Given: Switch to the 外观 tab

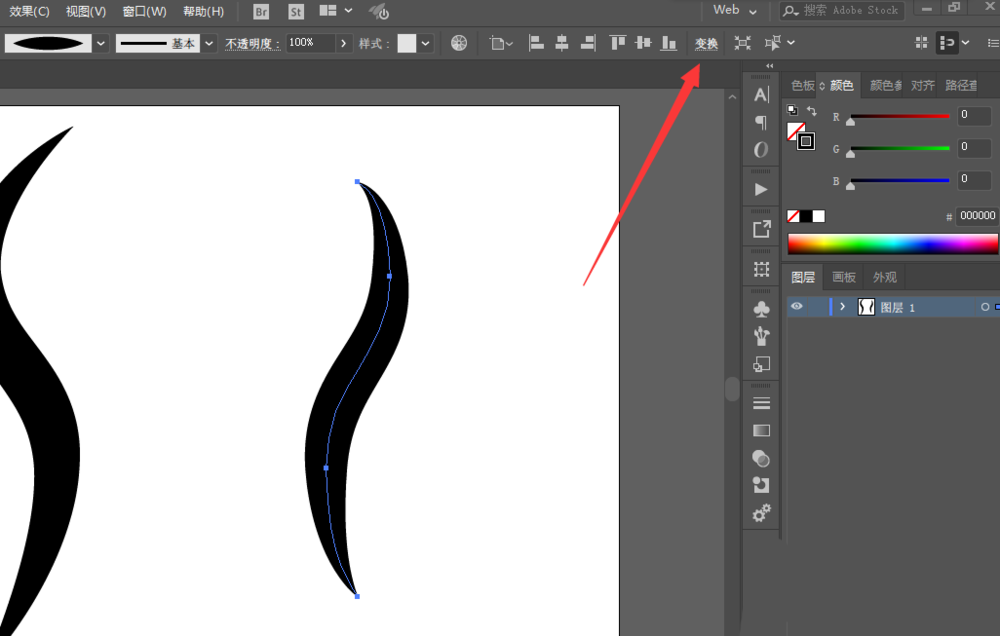Looking at the screenshot, I should coord(884,277).
